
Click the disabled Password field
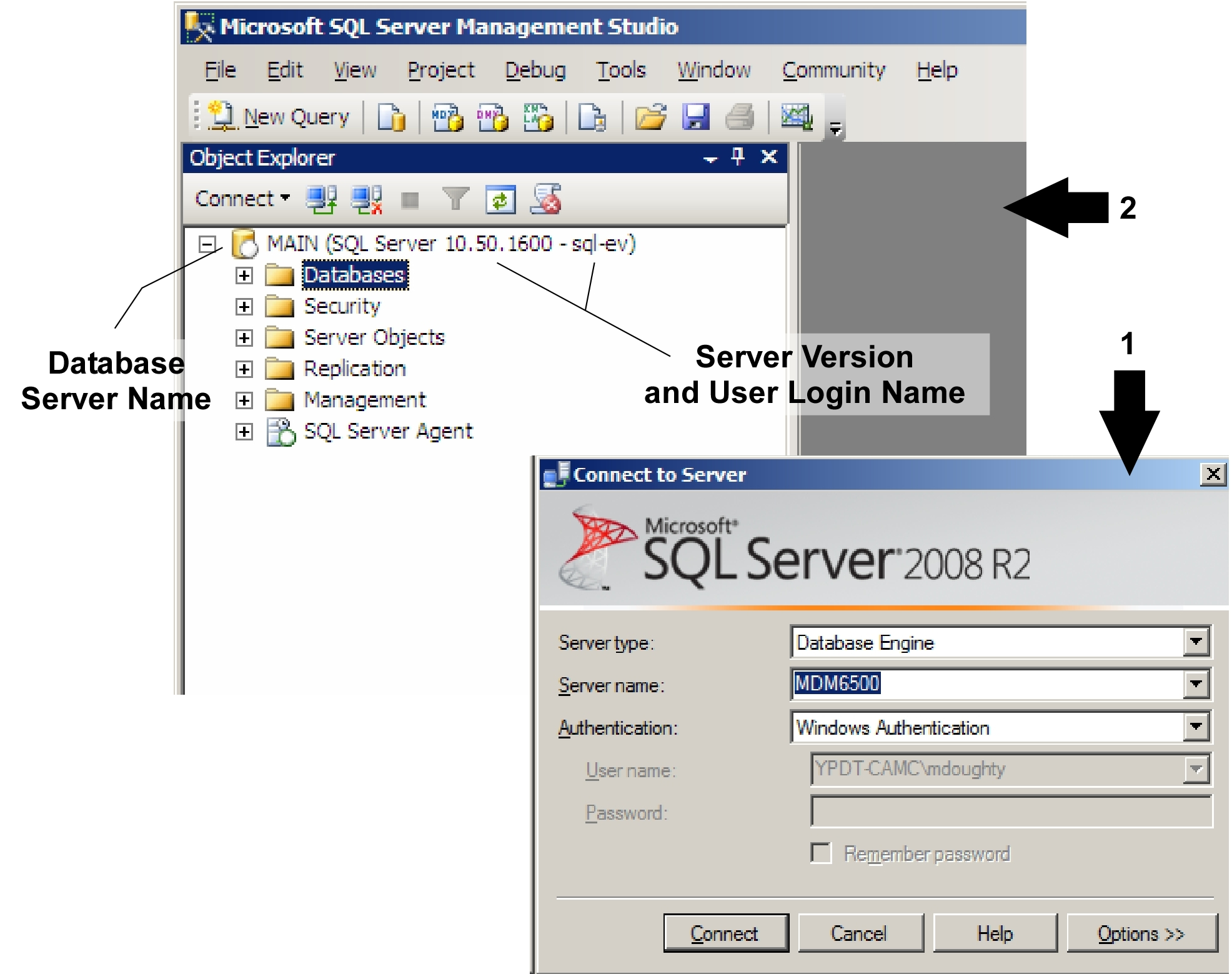click(x=1011, y=812)
